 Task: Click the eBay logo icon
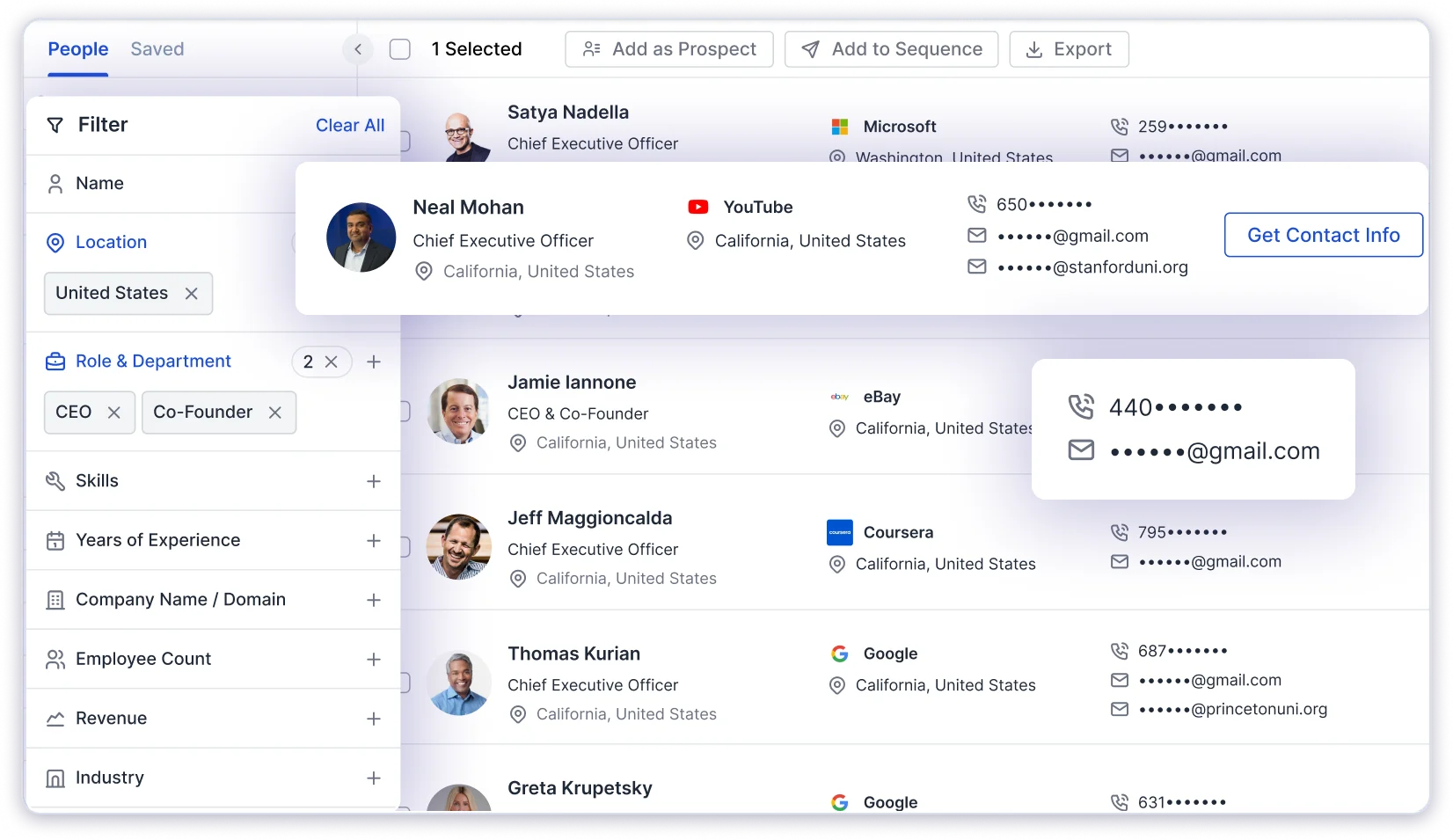[x=840, y=397]
